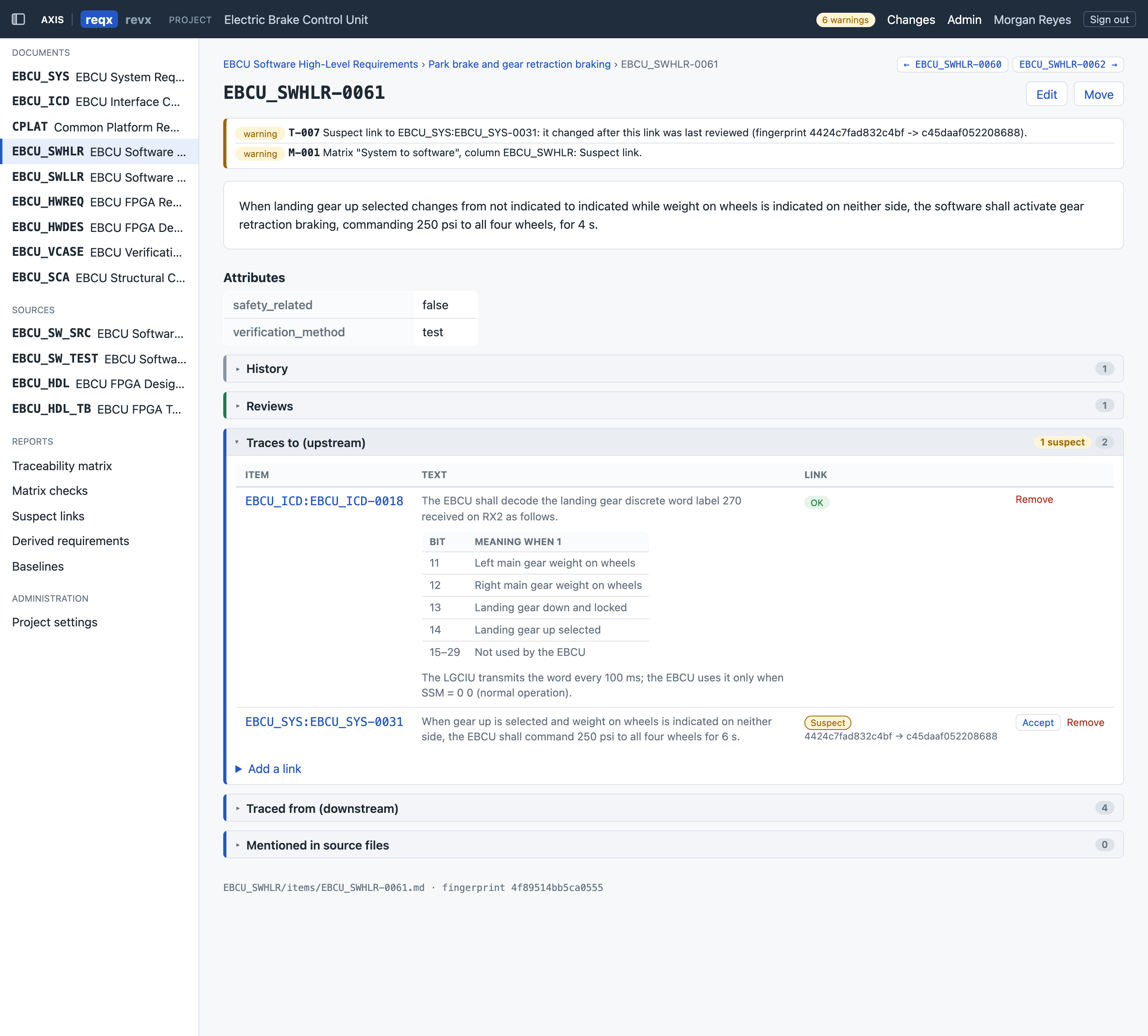Open the Changes menu item
Viewport: 1148px width, 1036px height.
(910, 20)
